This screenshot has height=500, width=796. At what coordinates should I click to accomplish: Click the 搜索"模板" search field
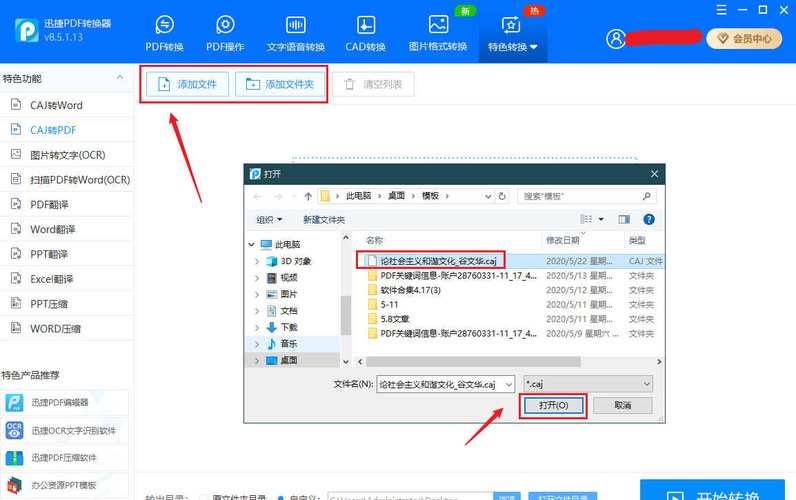click(x=587, y=196)
